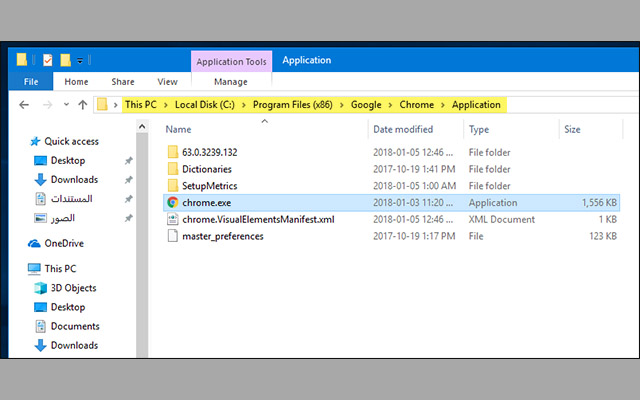Click the chrome.exe Chrome icon
The image size is (640, 400).
pos(173,202)
